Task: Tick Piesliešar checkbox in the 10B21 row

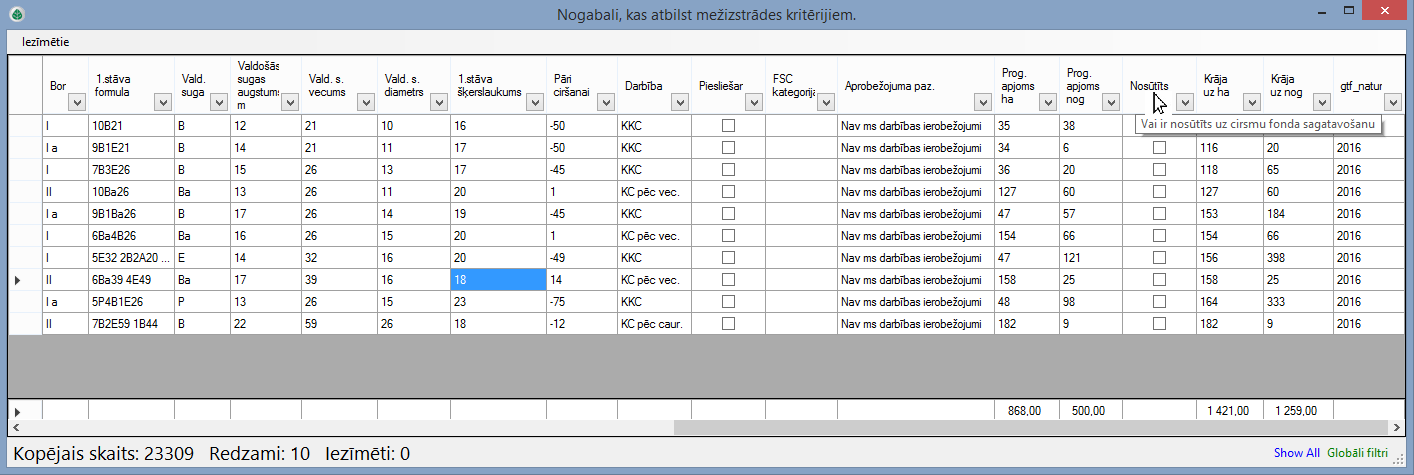Action: 729,126
